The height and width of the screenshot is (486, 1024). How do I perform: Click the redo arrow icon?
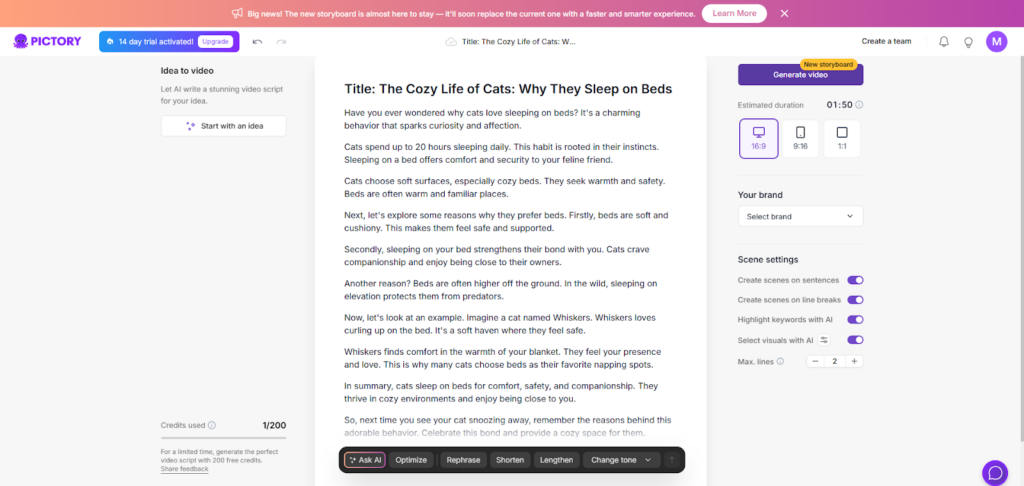click(x=281, y=42)
